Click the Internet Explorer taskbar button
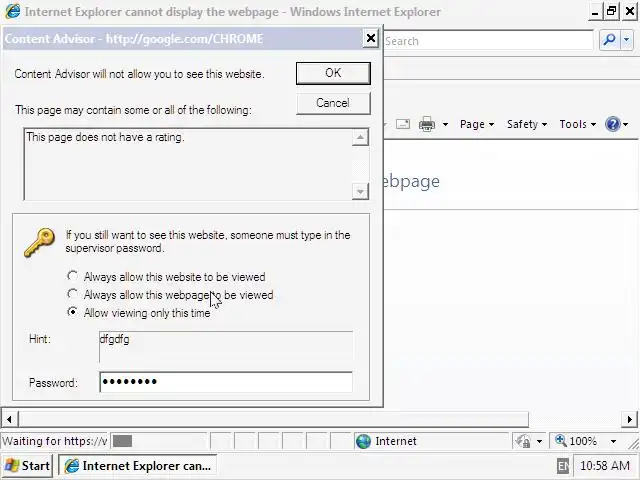The height and width of the screenshot is (480, 640). [x=138, y=466]
